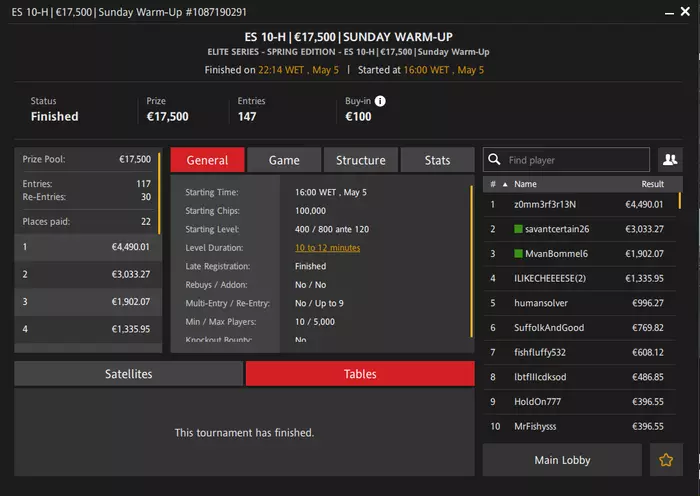Click the Re-Entries value 30
This screenshot has height=496, width=700.
coord(146,197)
